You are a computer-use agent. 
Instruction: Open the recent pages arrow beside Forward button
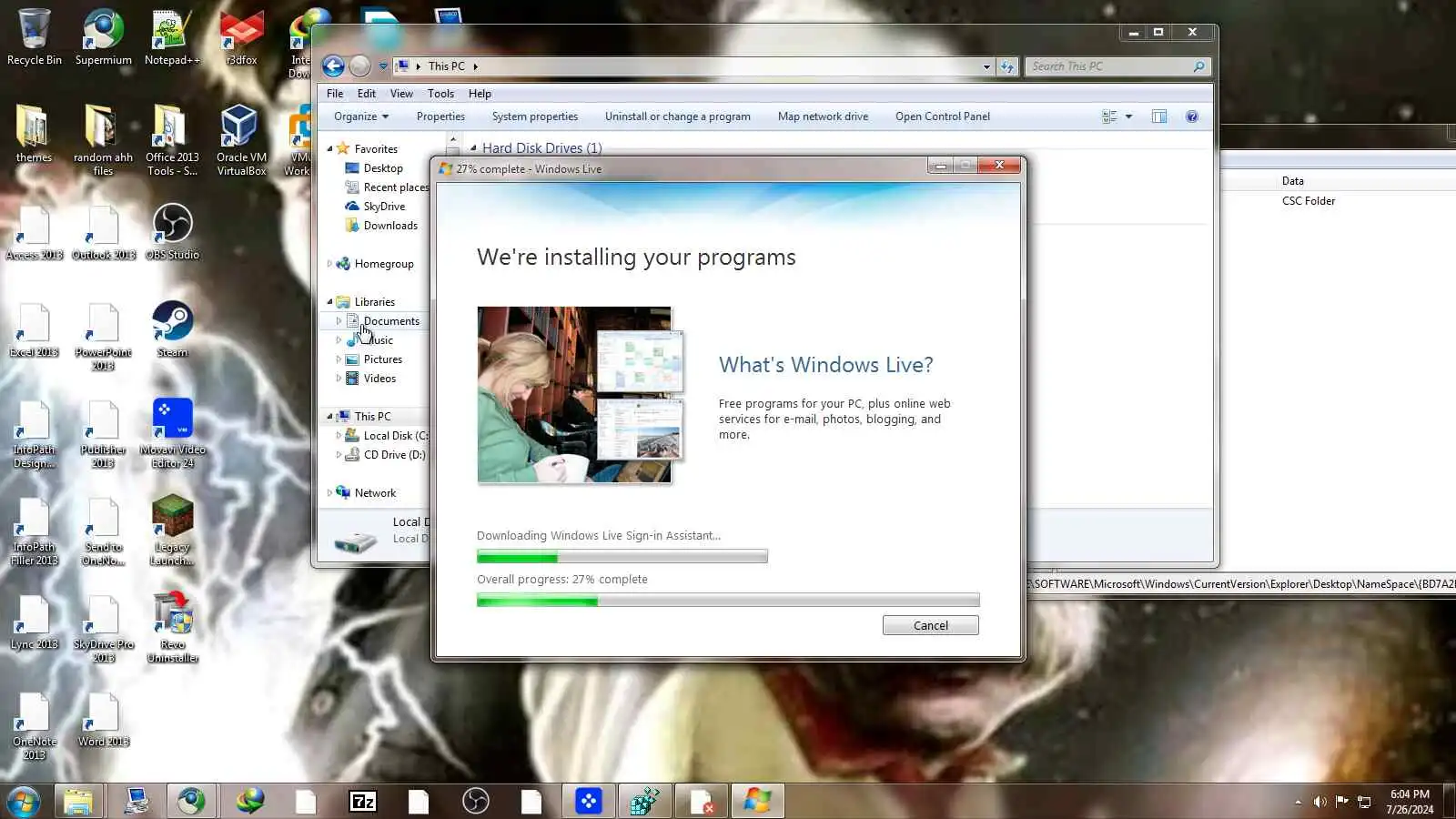[383, 66]
